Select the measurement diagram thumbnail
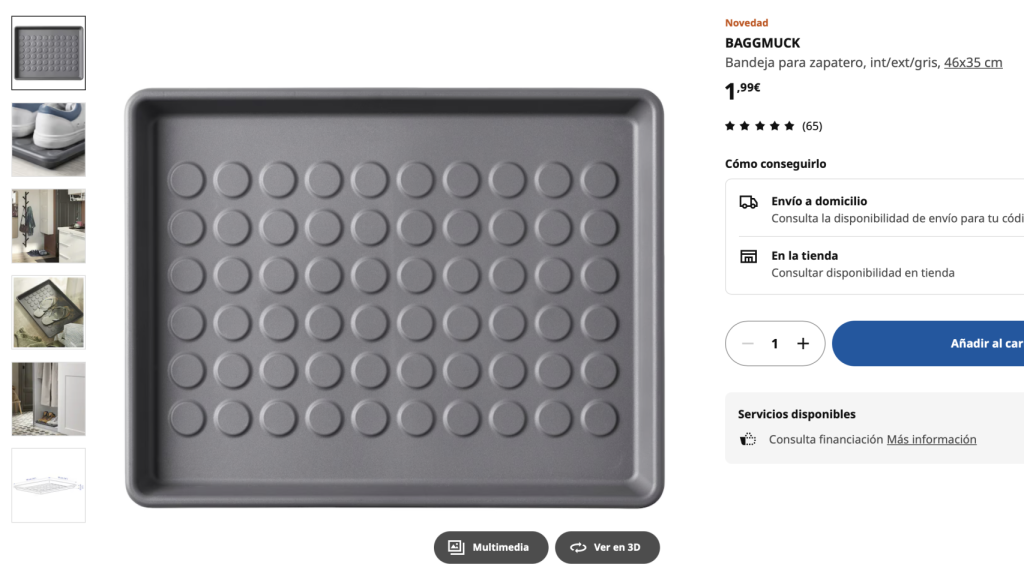1024x576 pixels. (47, 485)
